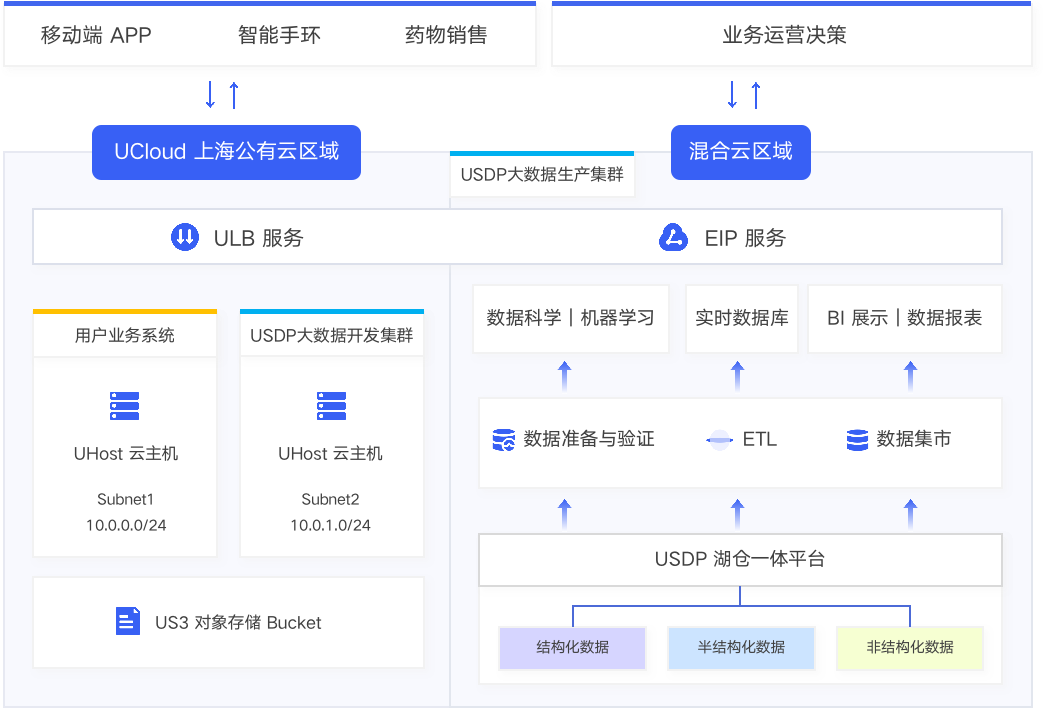The image size is (1045, 709).
Task: Click the 数据集市 label text
Action: [914, 439]
